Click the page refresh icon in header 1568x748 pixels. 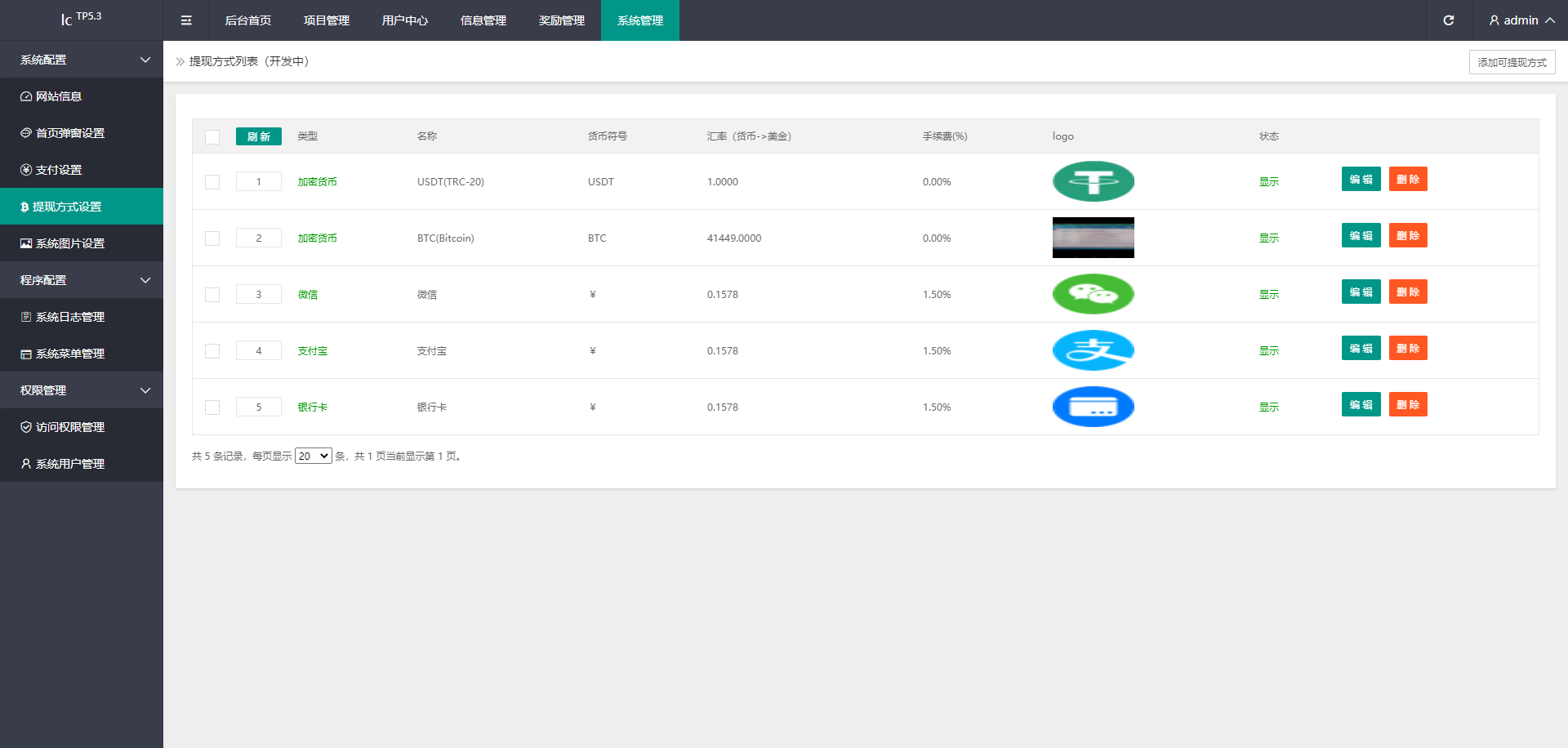click(x=1449, y=20)
